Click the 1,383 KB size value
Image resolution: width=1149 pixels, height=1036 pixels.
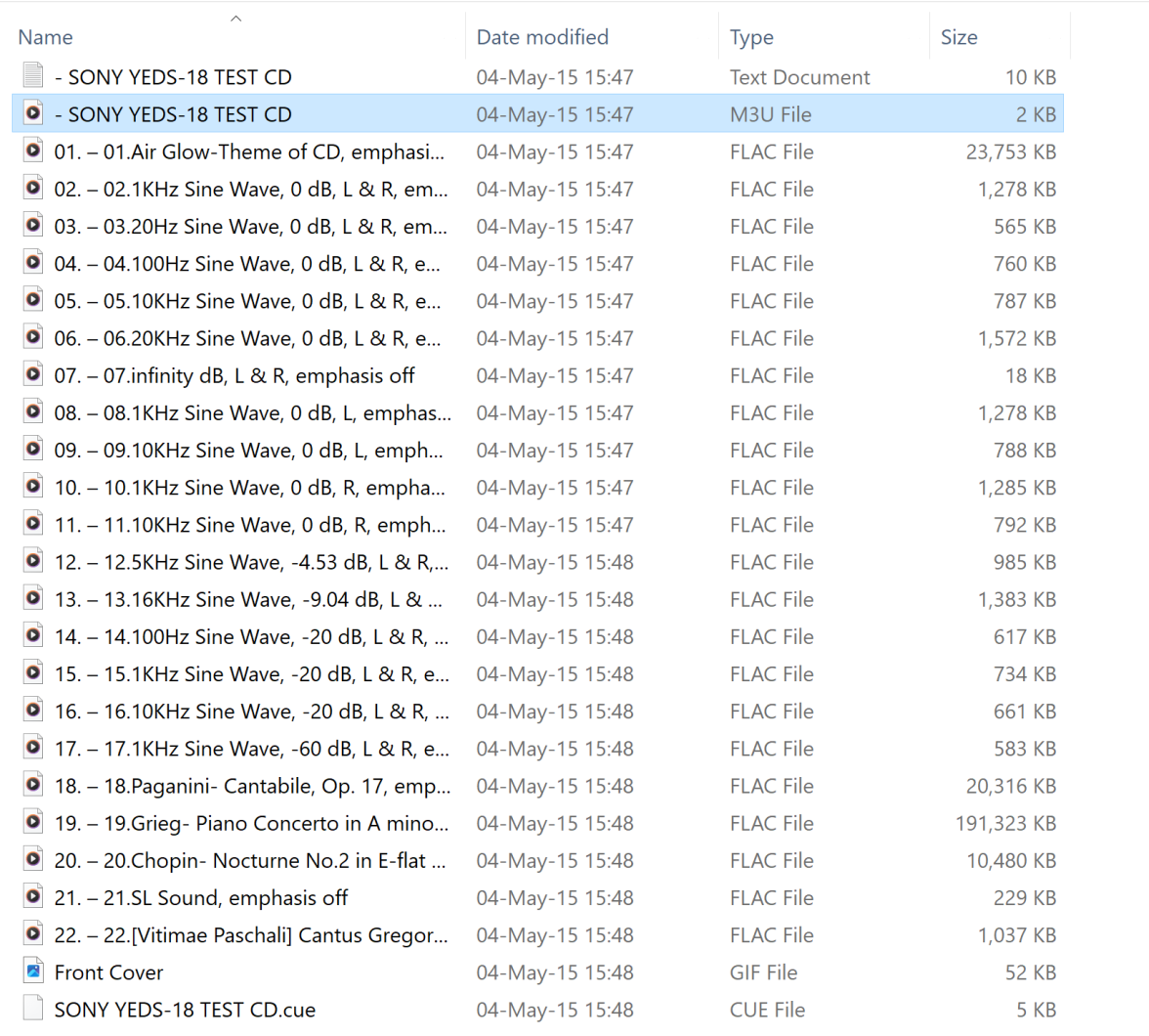pos(1017,600)
